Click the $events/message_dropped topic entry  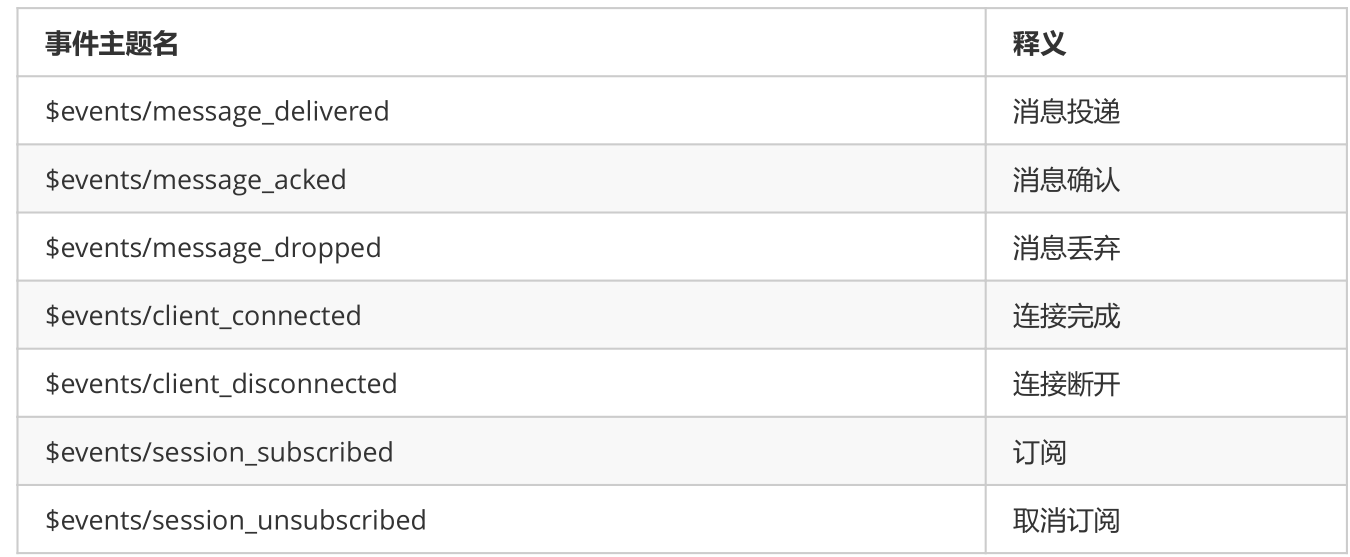coord(213,247)
